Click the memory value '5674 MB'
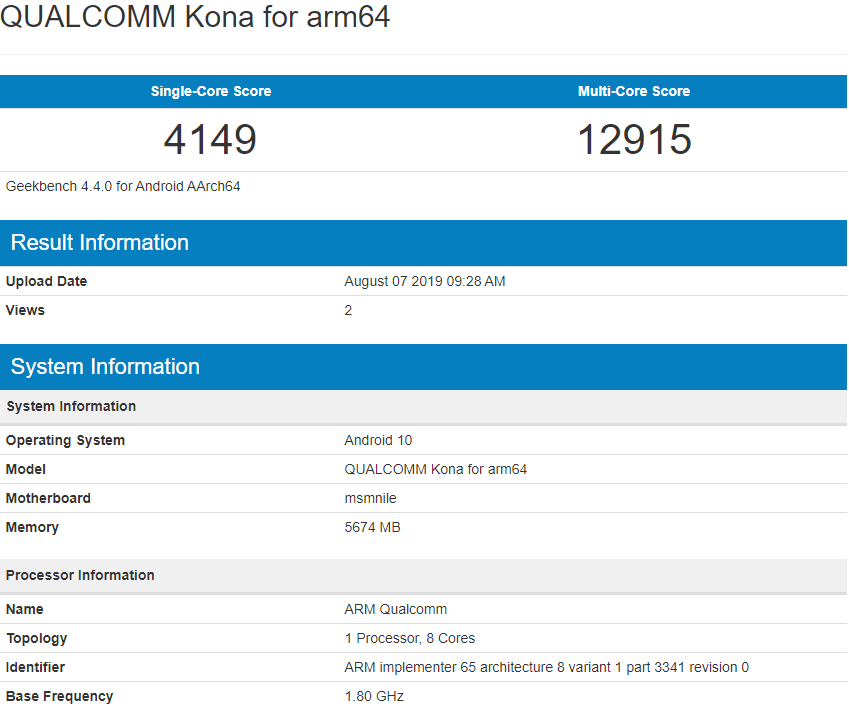 (372, 528)
